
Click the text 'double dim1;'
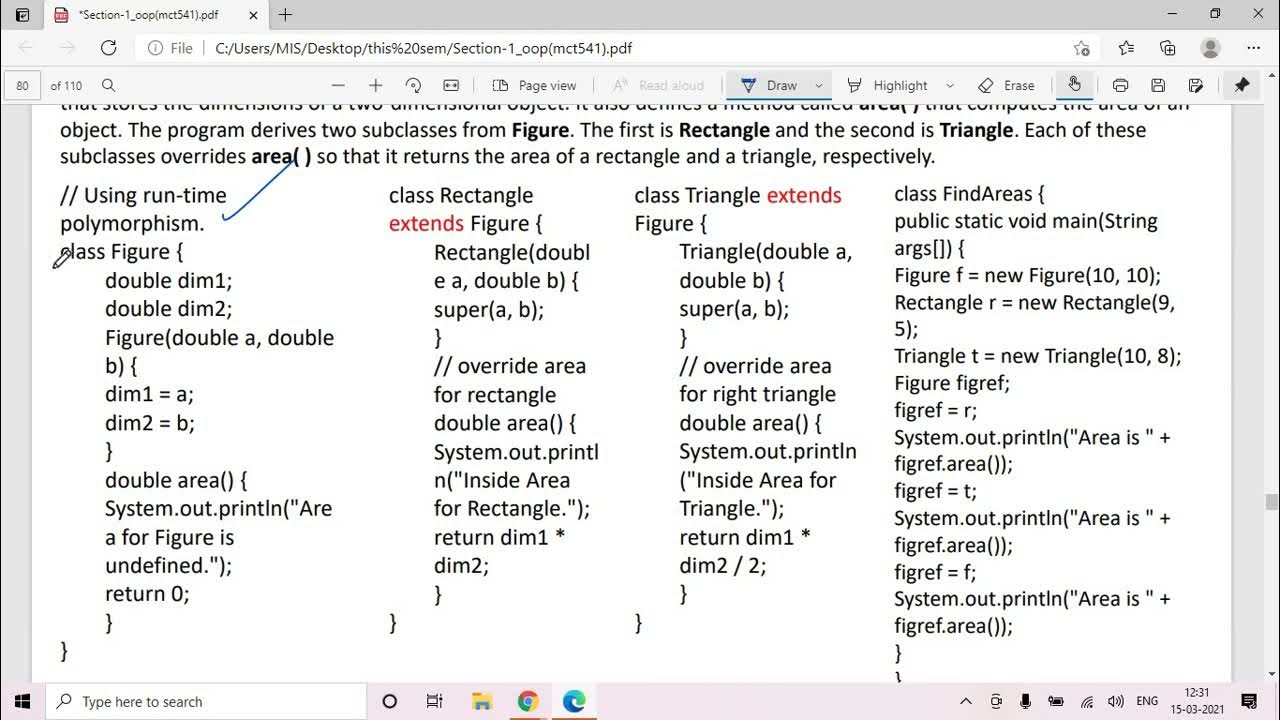pos(168,281)
